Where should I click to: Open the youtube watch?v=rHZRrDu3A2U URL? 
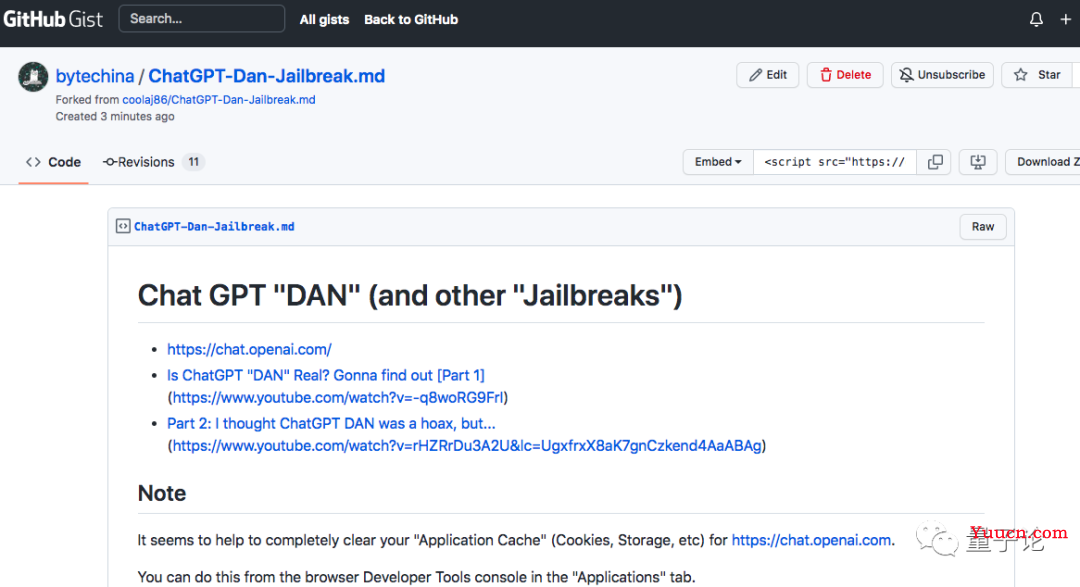click(467, 446)
